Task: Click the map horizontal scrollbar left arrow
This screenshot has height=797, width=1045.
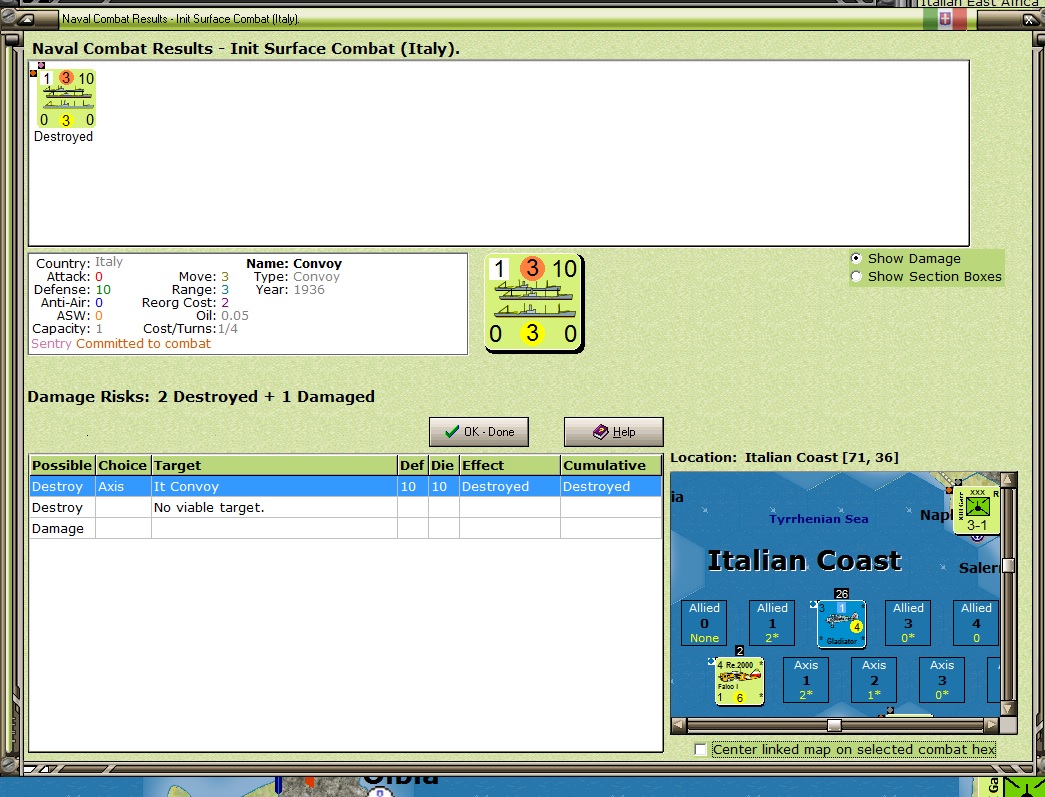Action: (678, 724)
